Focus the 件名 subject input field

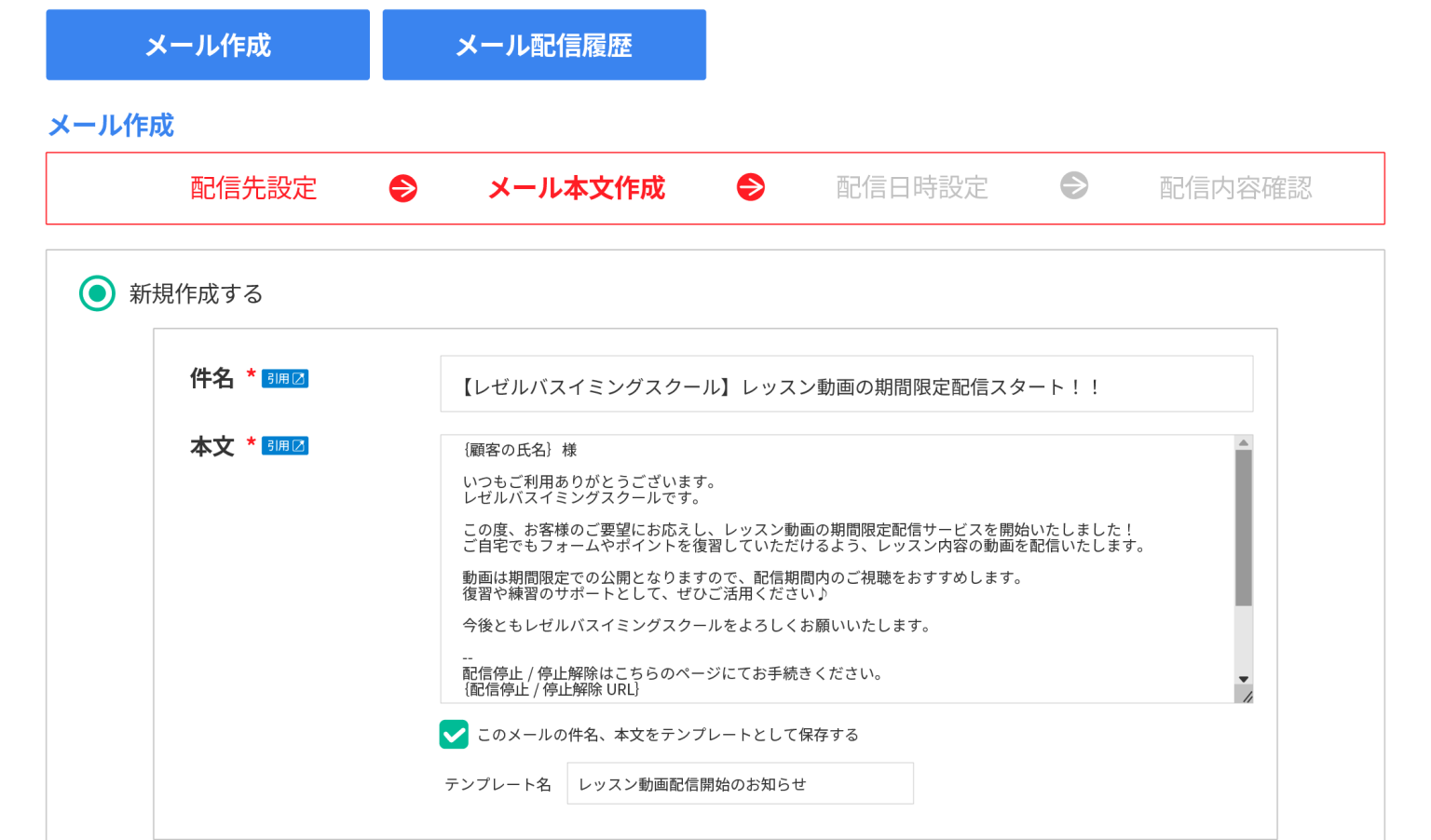tap(847, 384)
